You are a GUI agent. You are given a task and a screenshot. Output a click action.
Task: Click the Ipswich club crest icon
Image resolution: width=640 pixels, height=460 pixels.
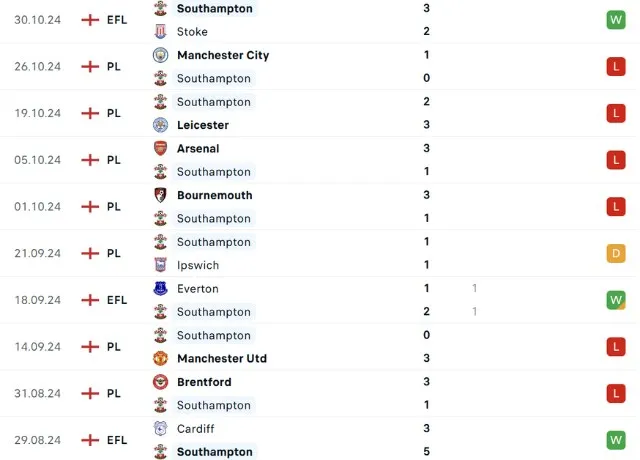point(160,265)
